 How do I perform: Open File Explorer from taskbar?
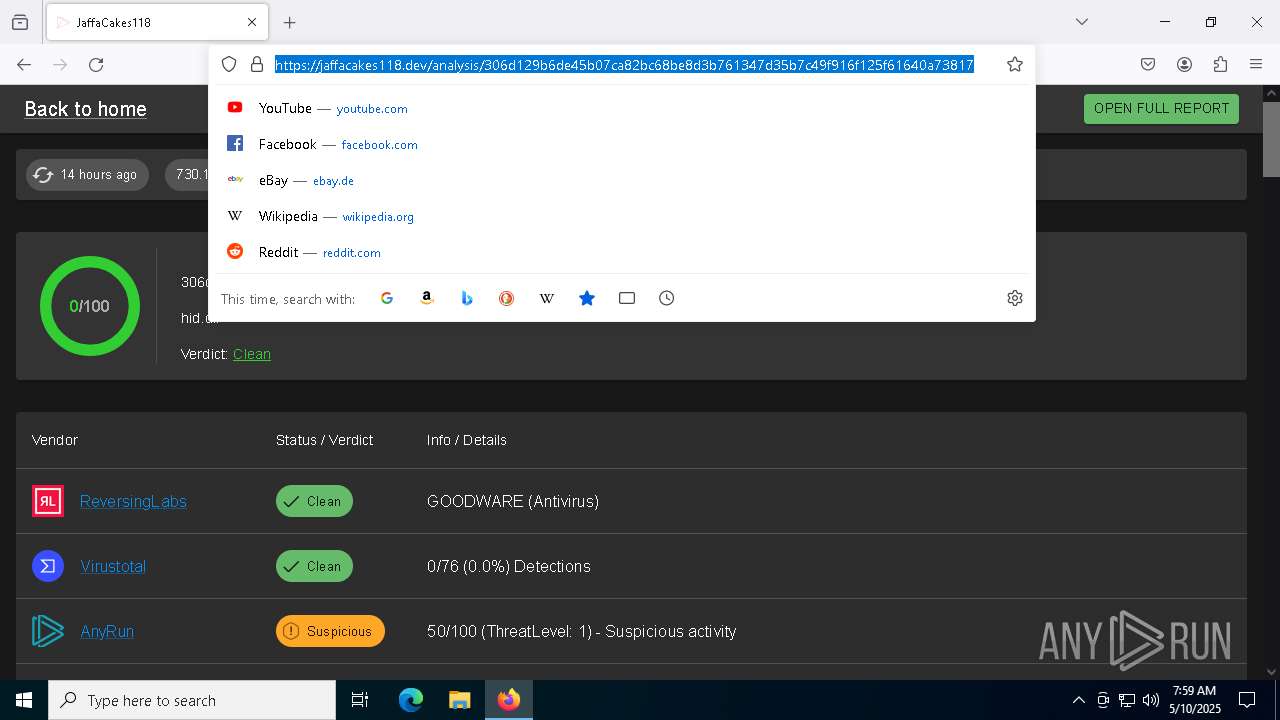[x=459, y=700]
